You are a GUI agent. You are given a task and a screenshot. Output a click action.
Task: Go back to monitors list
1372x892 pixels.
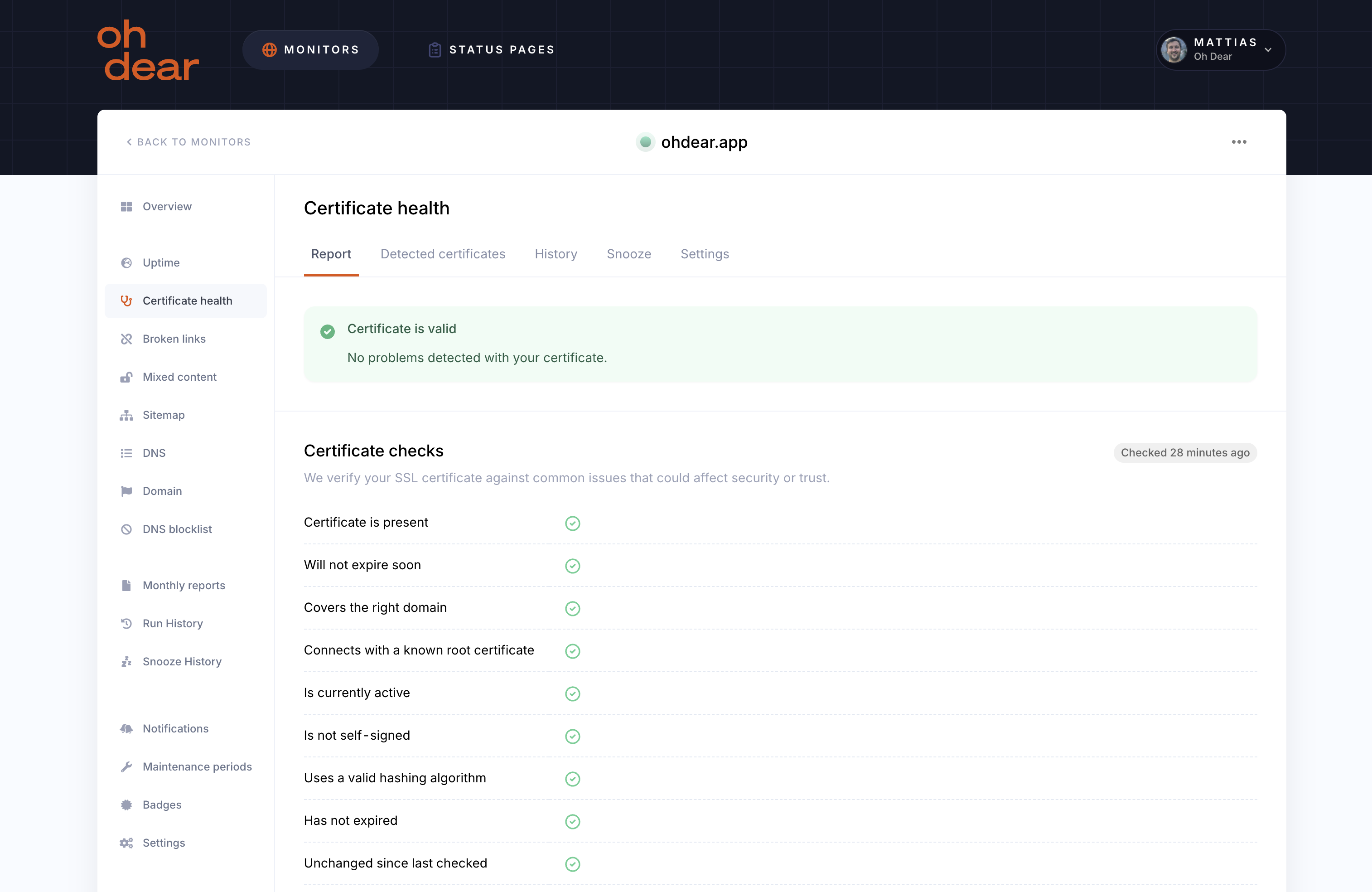click(x=188, y=142)
